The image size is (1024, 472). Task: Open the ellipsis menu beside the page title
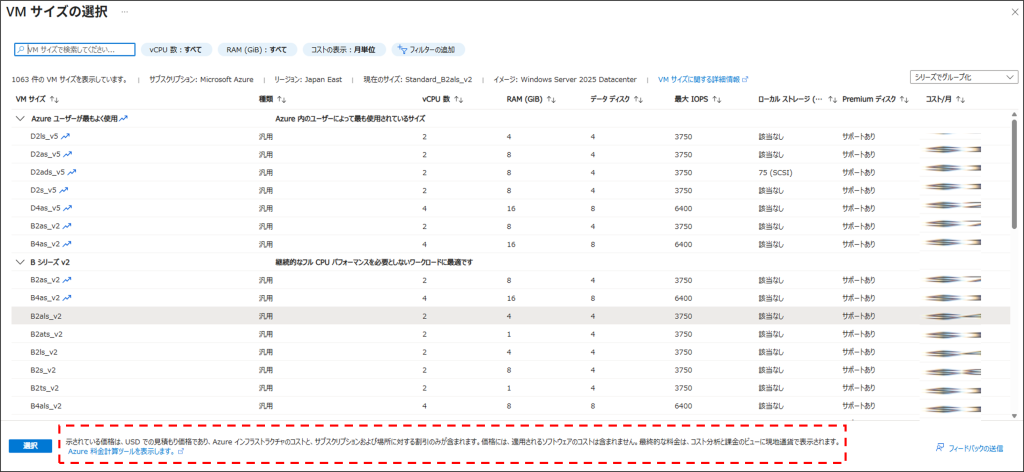tap(124, 11)
